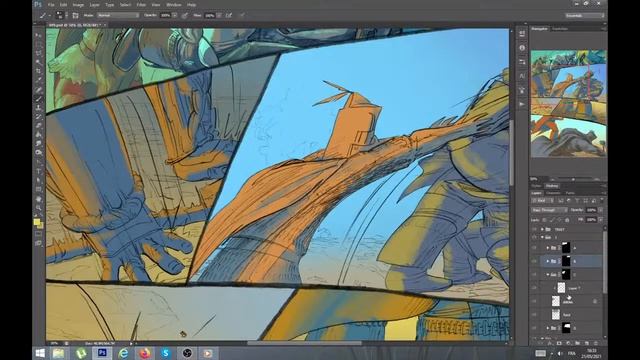Click the layer Opacity value field
Screen dimensions: 640x360
point(591,210)
